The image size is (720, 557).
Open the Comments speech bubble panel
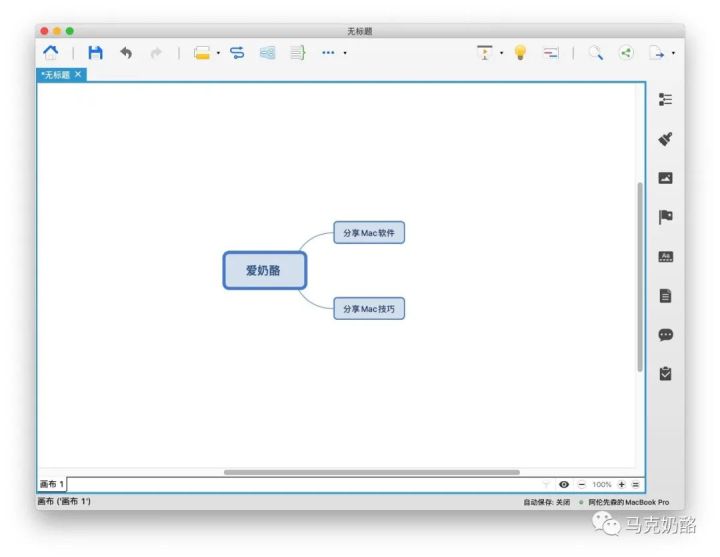tap(665, 335)
